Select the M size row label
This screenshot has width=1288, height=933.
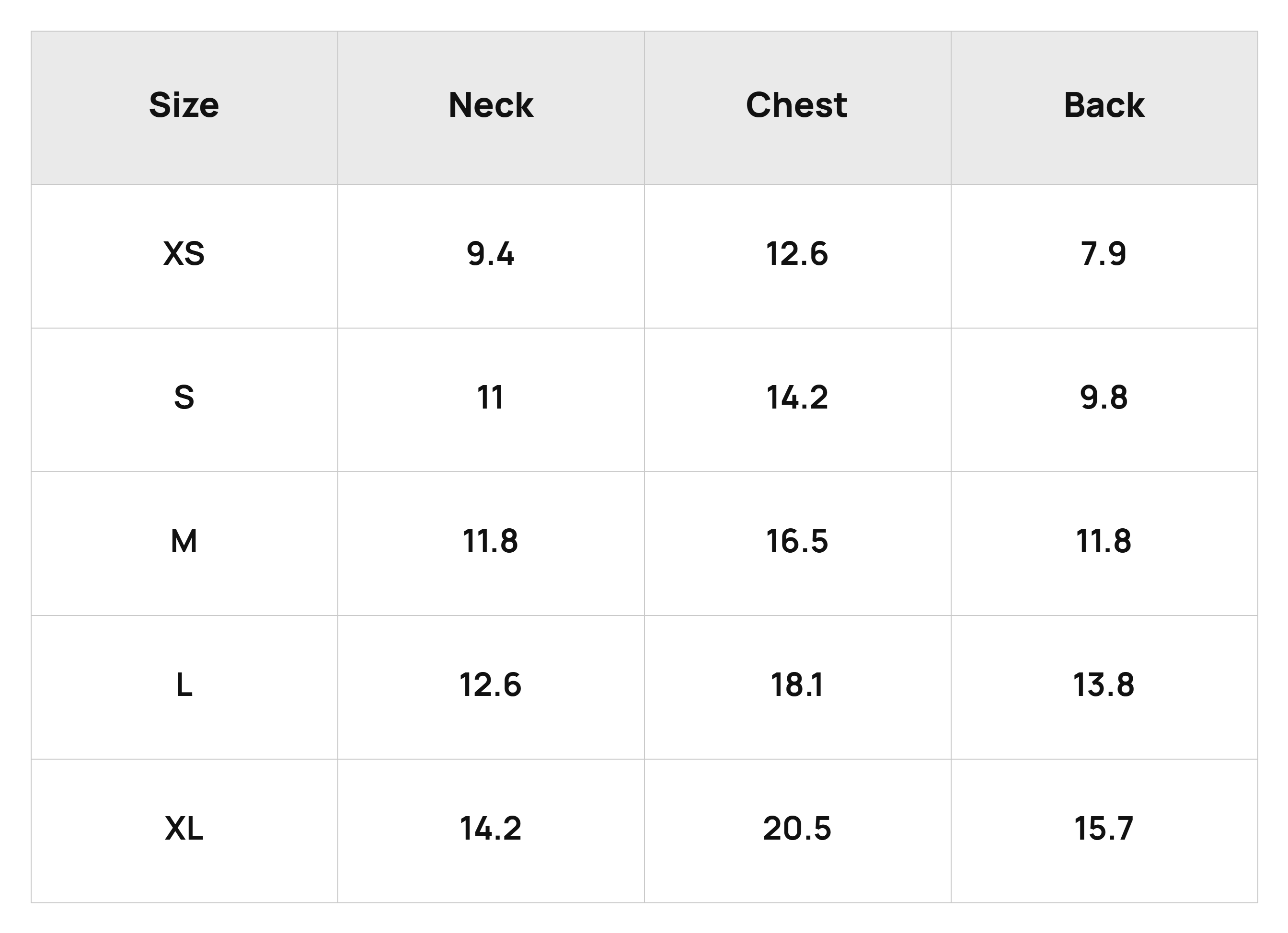(x=184, y=540)
